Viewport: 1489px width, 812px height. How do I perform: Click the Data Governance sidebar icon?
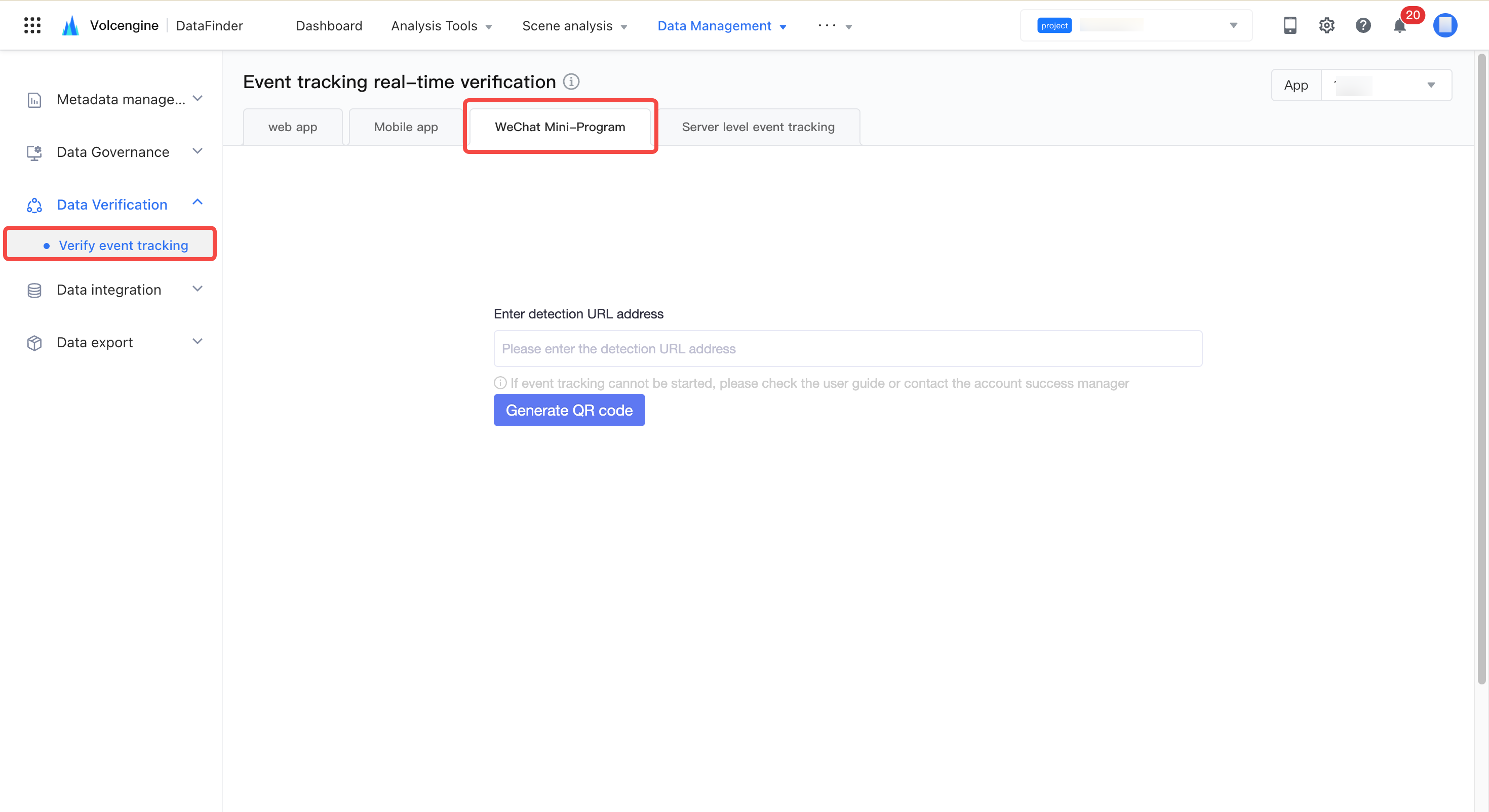pos(34,152)
